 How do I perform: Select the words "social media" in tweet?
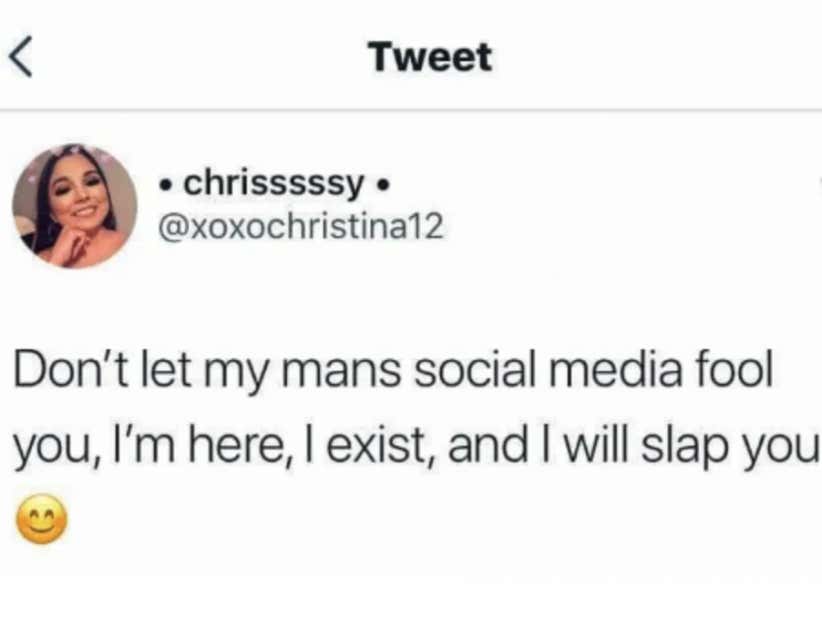(x=546, y=372)
